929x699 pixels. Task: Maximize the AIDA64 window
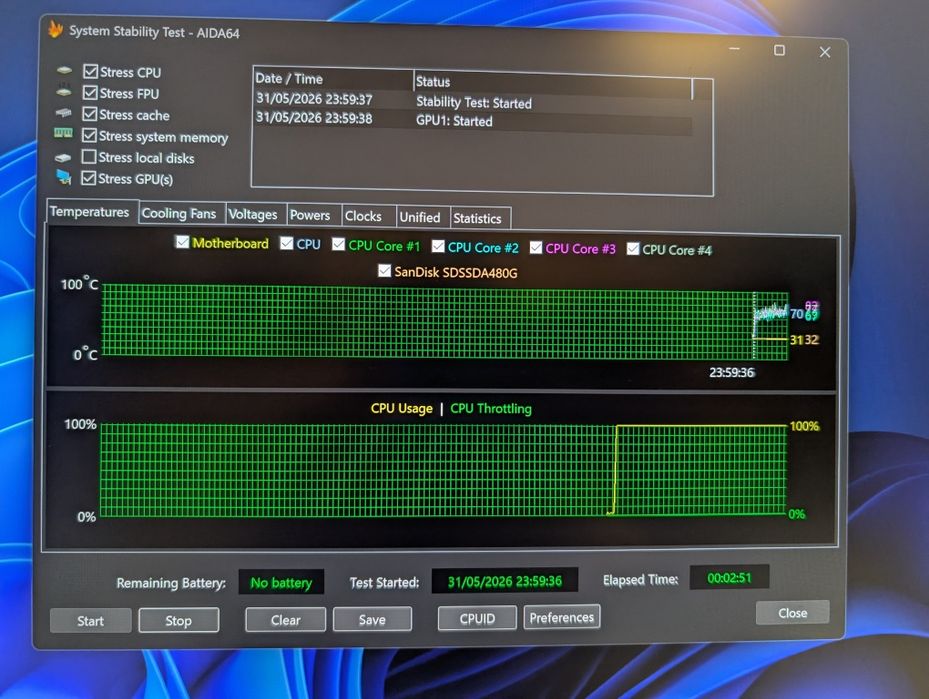click(x=780, y=50)
